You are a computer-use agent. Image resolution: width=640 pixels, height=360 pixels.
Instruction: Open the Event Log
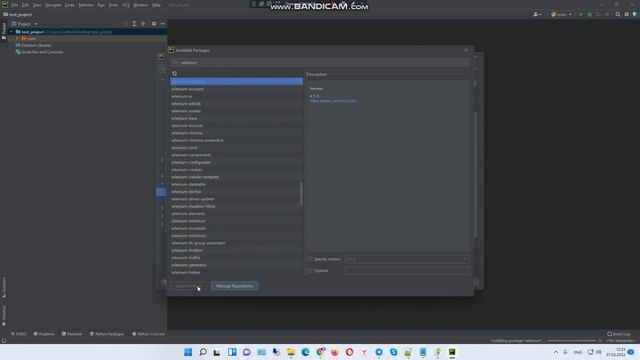point(618,334)
